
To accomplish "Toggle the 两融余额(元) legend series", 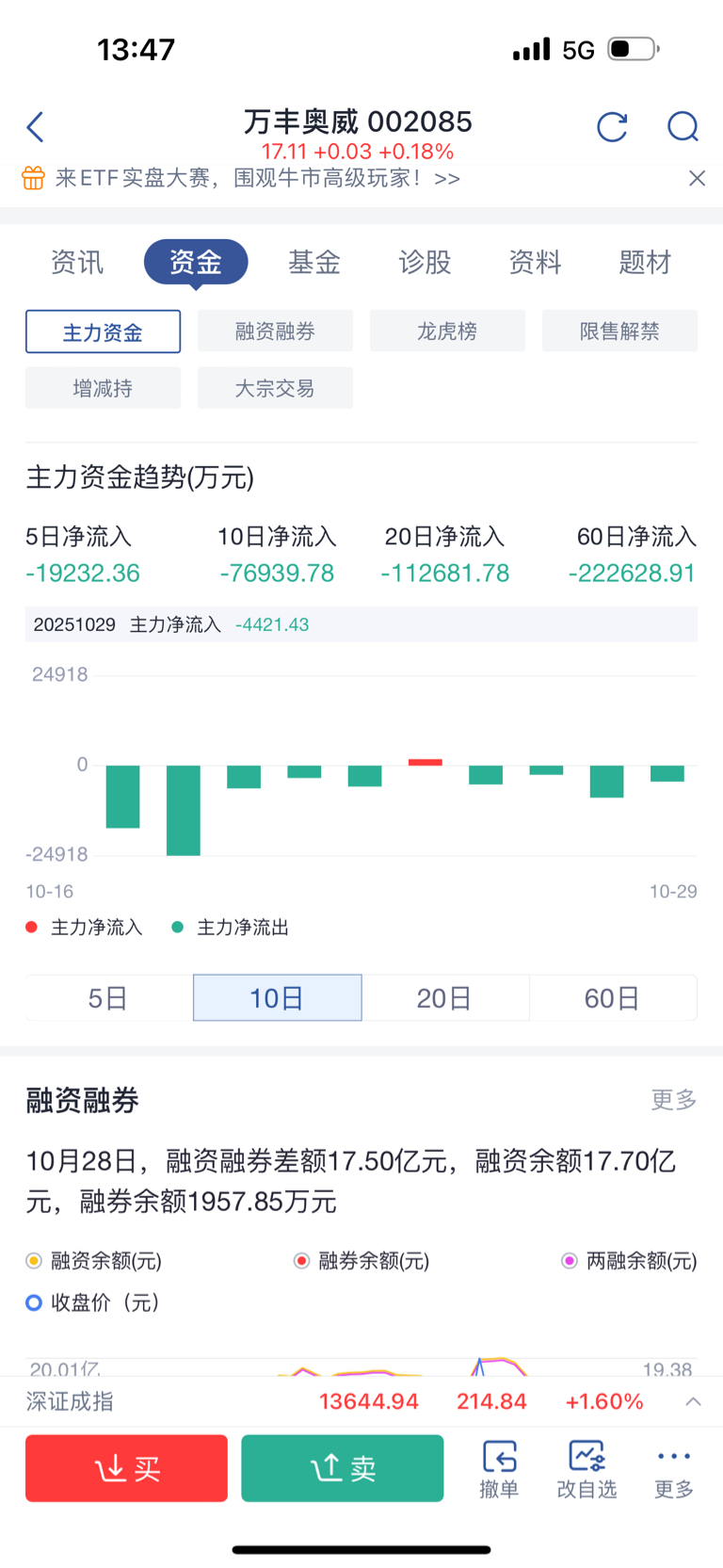I will pyautogui.click(x=629, y=1261).
